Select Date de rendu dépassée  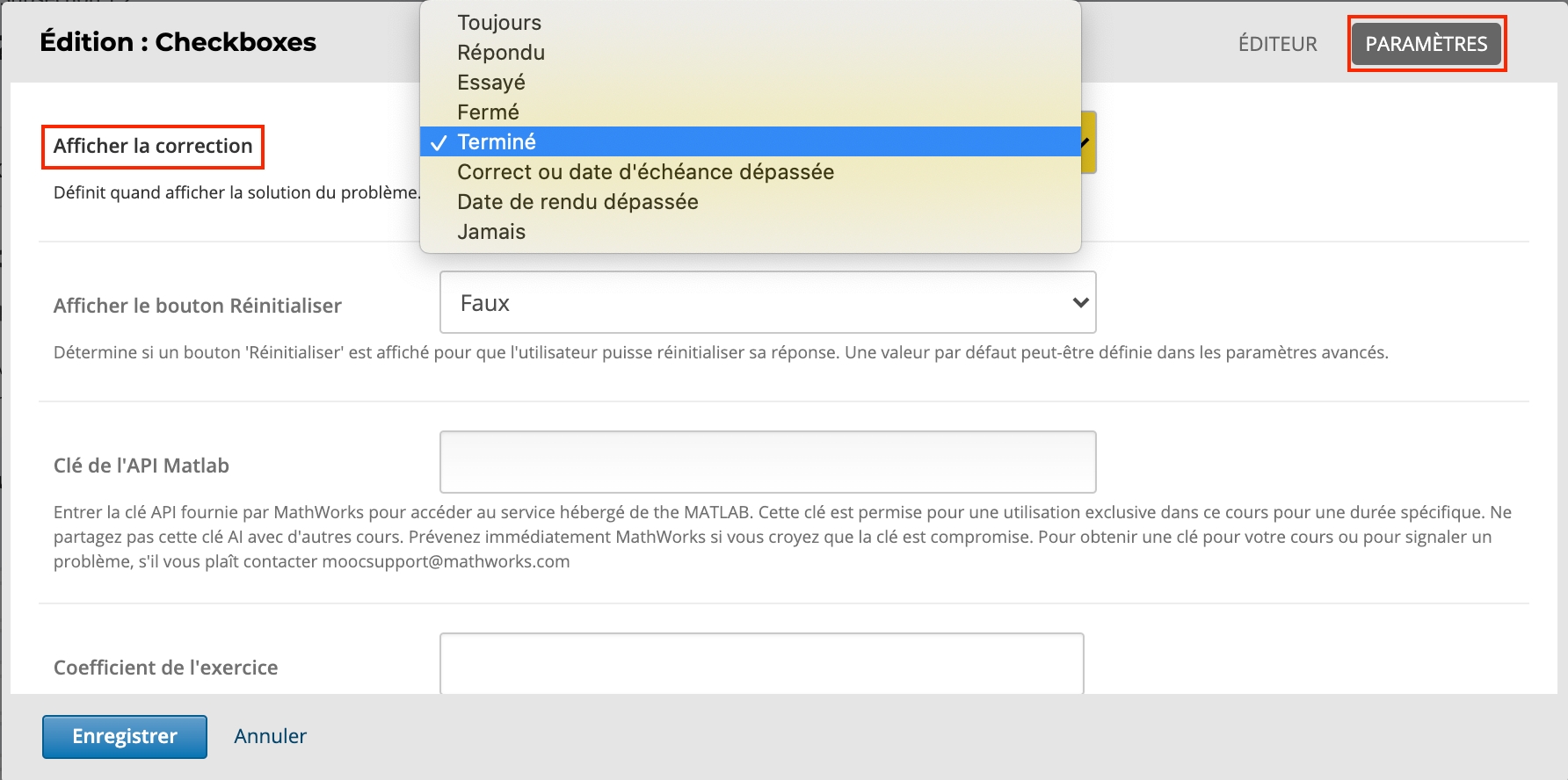pyautogui.click(x=577, y=202)
